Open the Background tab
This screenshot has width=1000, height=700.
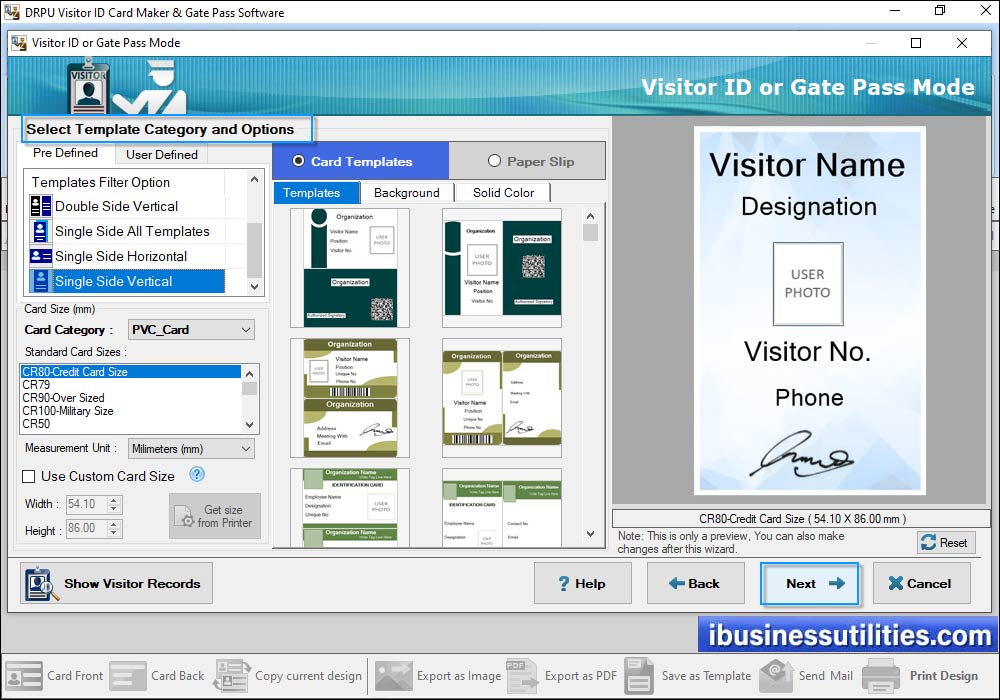tap(406, 192)
